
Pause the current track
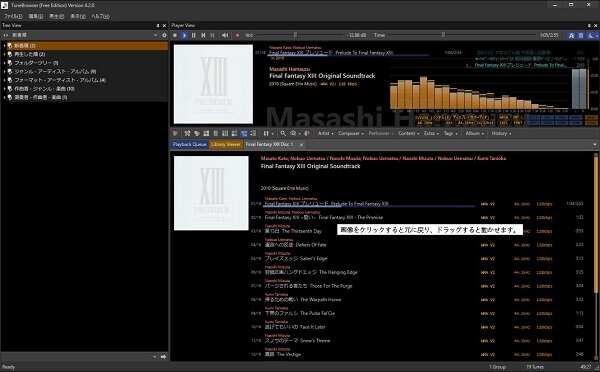pos(194,35)
